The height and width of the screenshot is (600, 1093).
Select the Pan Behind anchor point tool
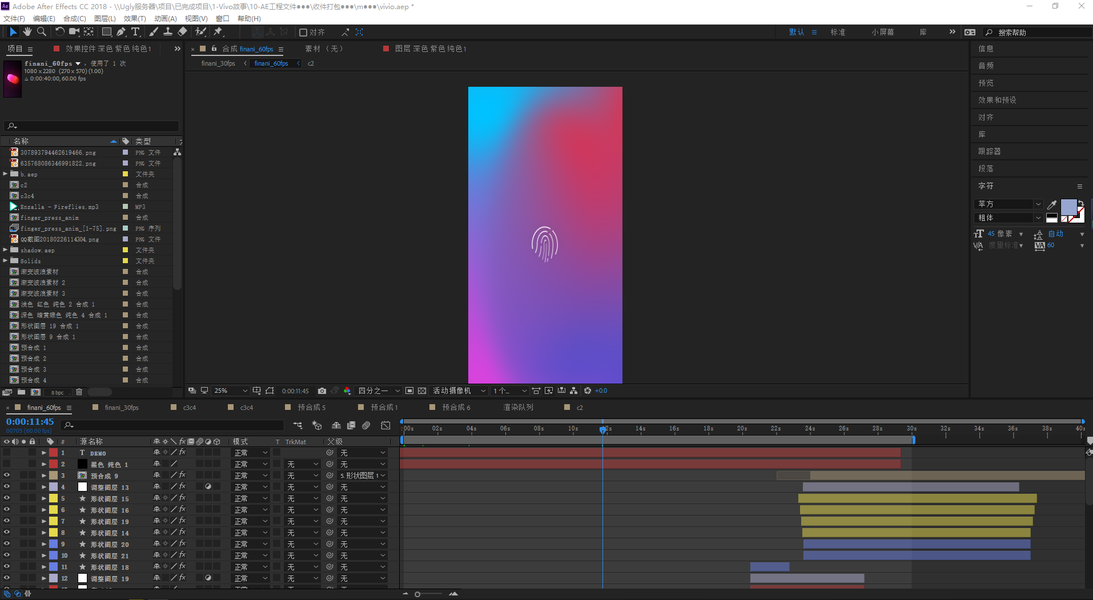coord(89,32)
